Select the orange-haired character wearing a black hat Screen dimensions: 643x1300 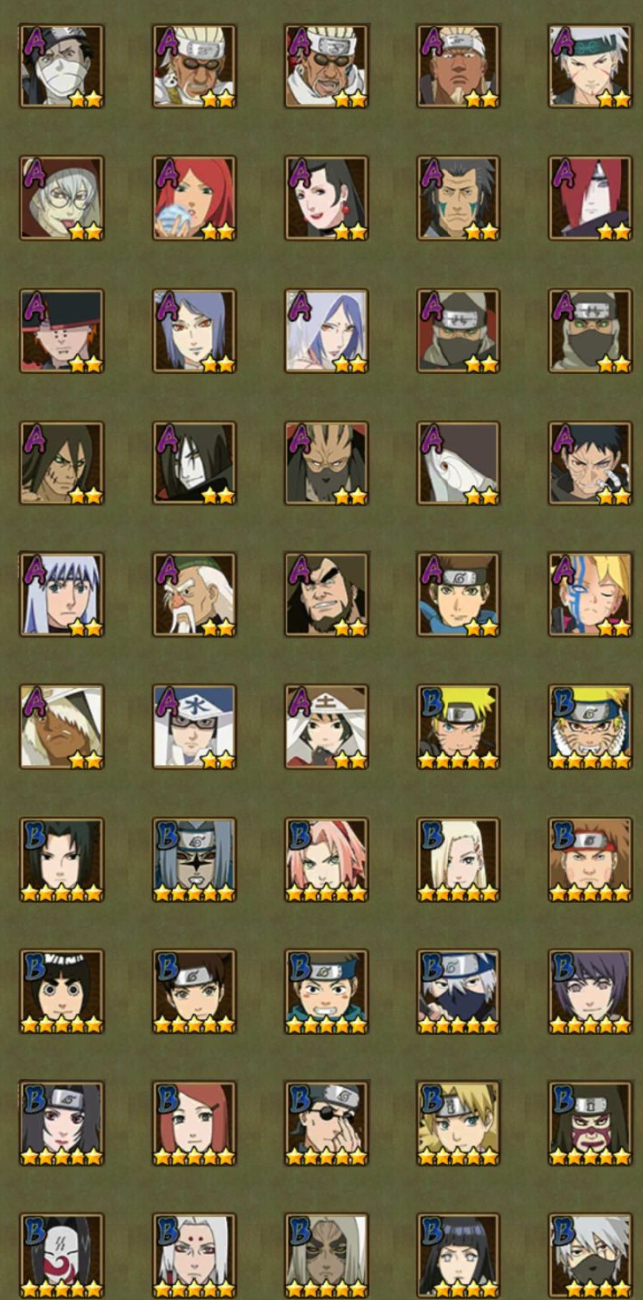(x=61, y=331)
